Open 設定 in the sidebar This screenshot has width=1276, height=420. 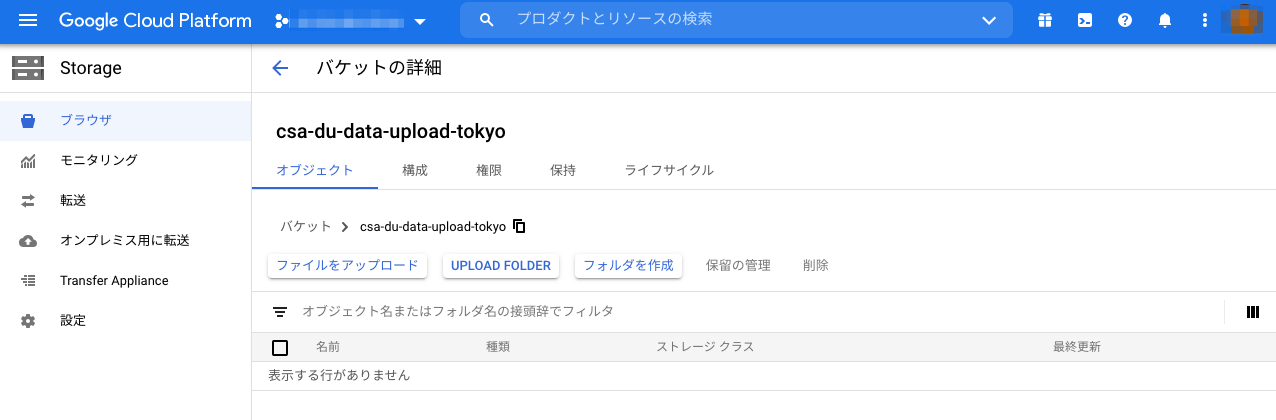click(125, 320)
